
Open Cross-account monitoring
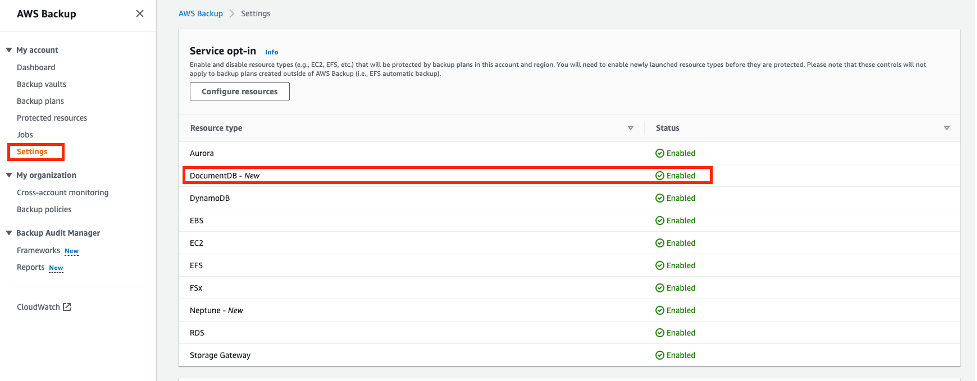point(62,193)
